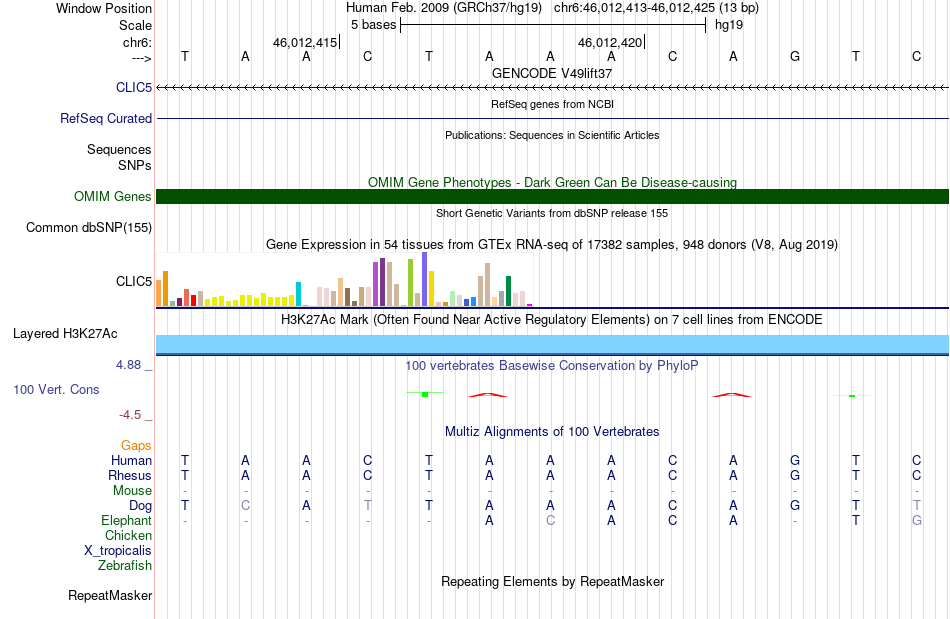The width and height of the screenshot is (950, 619).
Task: Click the Gaps label in Multiz alignment
Action: pyautogui.click(x=136, y=446)
